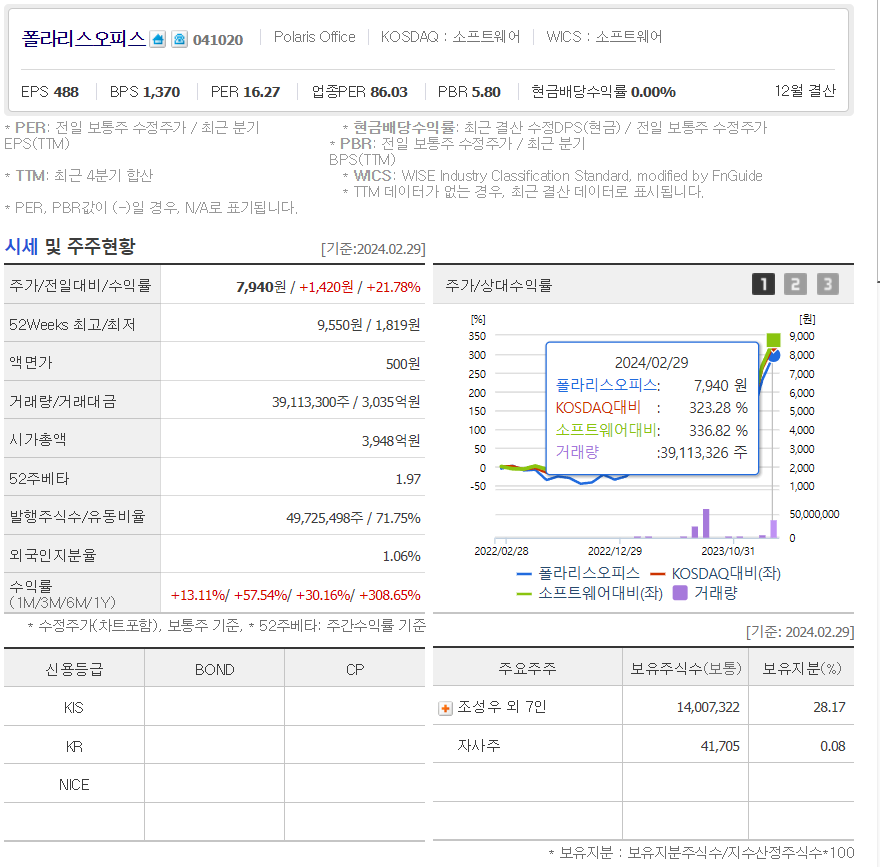The image size is (880, 867).
Task: Open the phone icon beside stock code 041020
Action: 179,39
